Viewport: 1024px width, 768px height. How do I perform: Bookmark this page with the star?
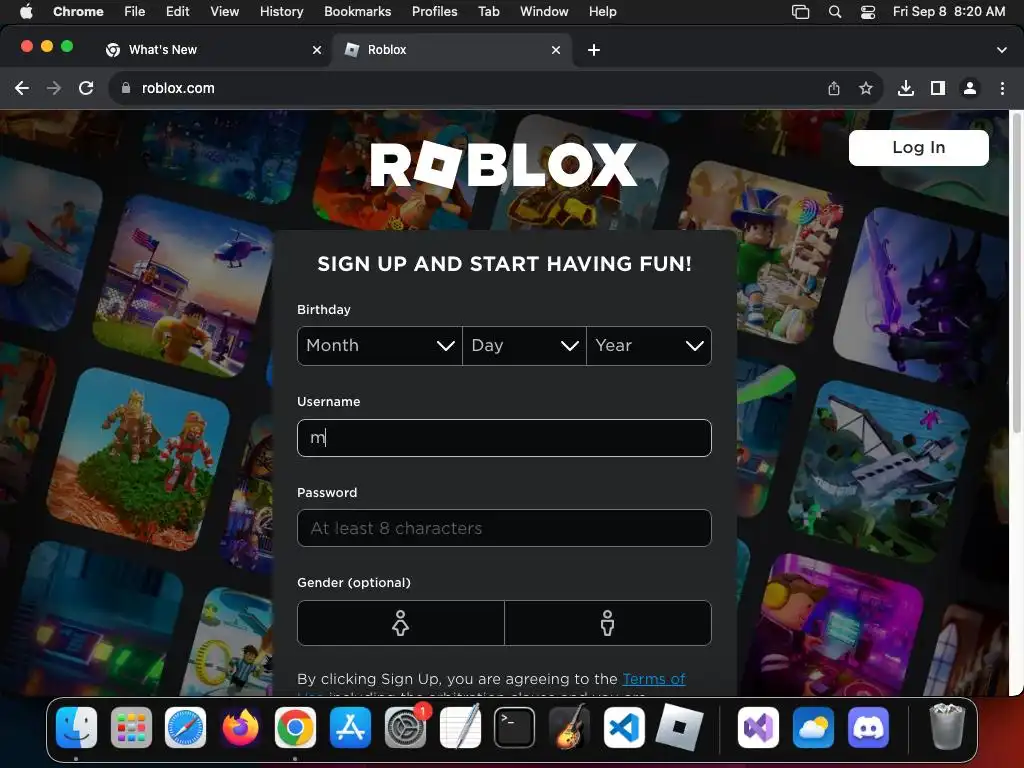[x=866, y=88]
